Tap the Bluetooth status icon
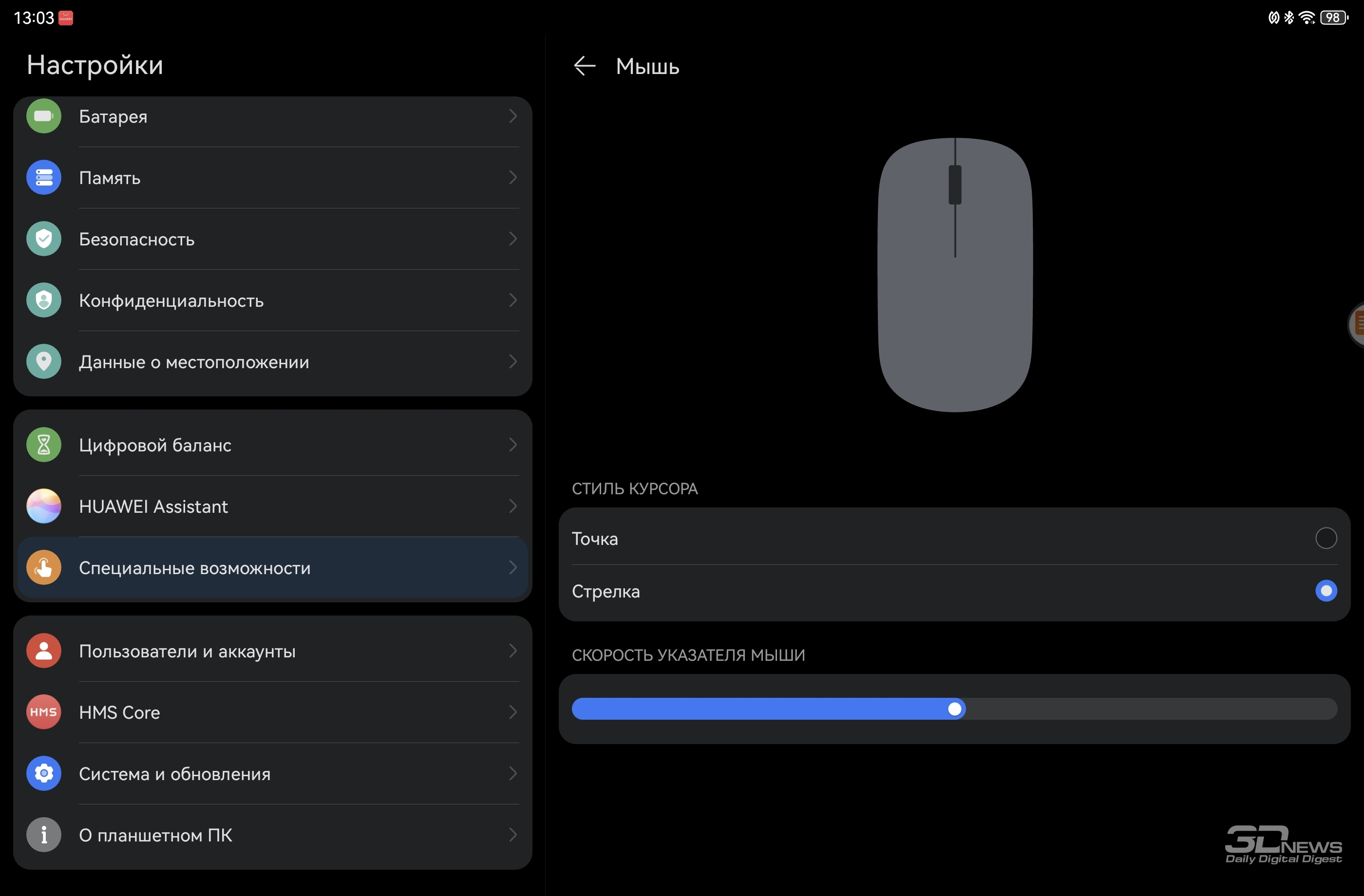This screenshot has width=1364, height=896. [x=1289, y=18]
